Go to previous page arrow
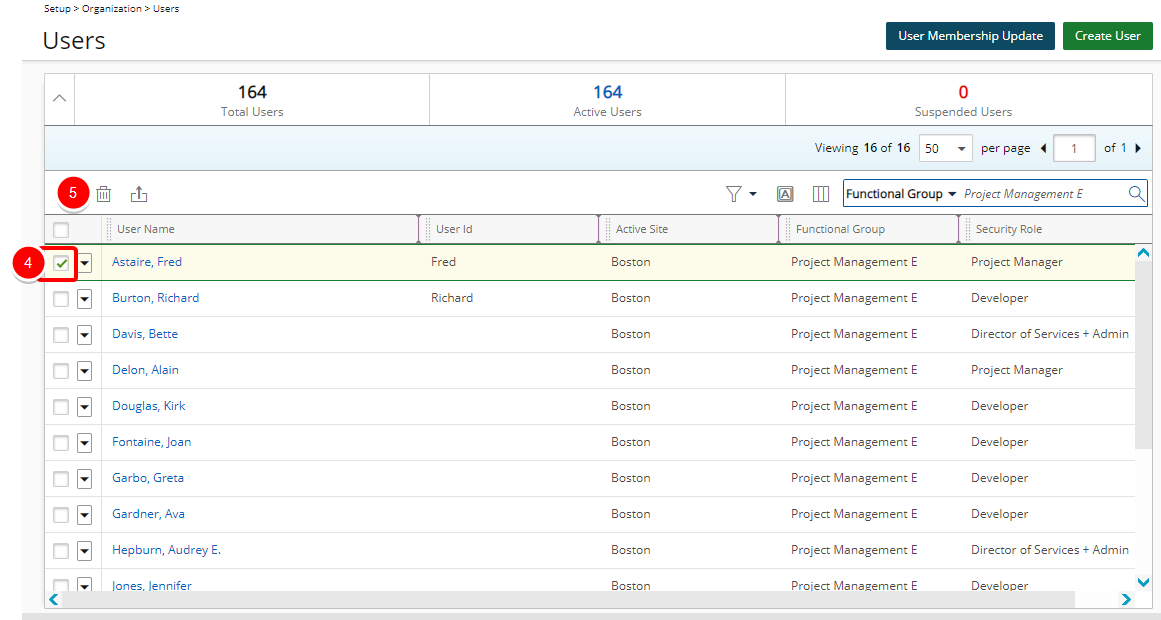The height and width of the screenshot is (620, 1161). point(1043,148)
